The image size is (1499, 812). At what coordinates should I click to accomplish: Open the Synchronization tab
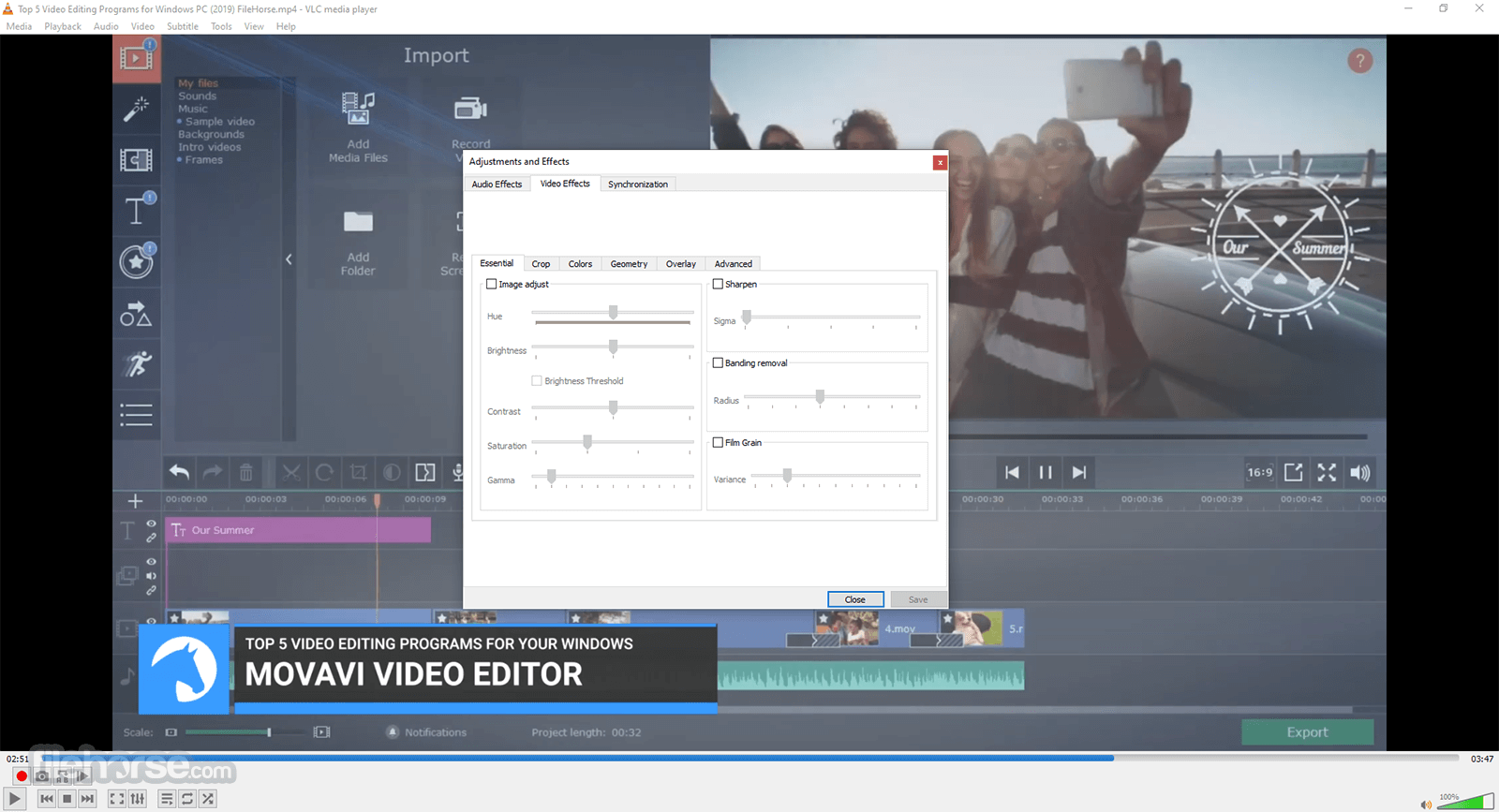point(638,185)
